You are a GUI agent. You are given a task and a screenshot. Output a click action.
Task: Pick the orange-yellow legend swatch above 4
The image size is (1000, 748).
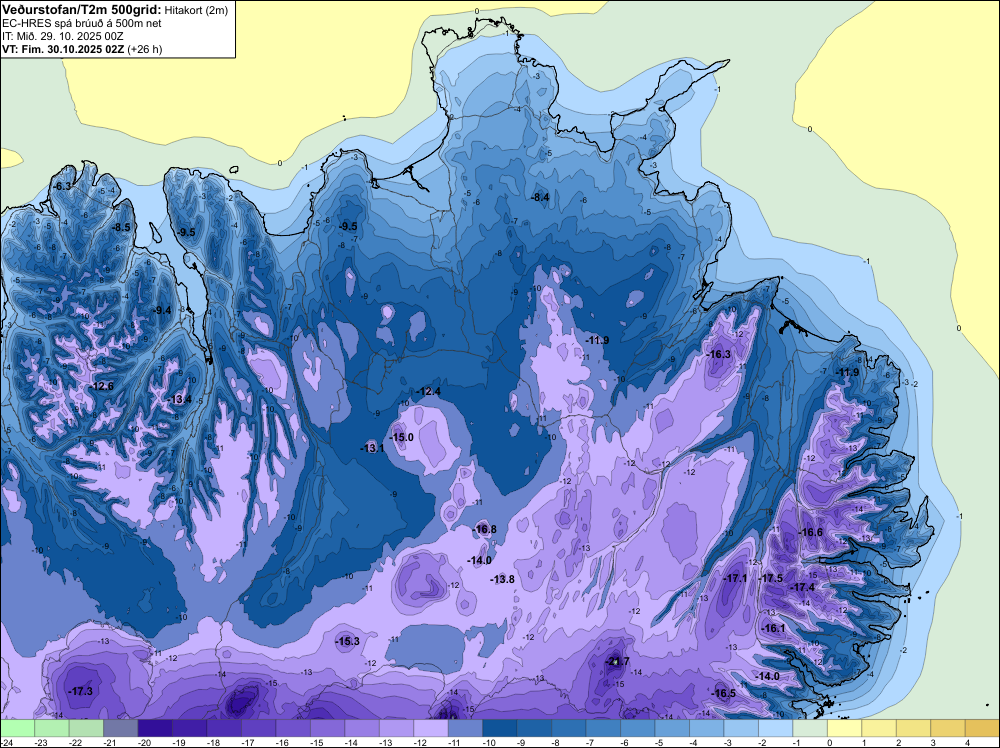(x=982, y=728)
